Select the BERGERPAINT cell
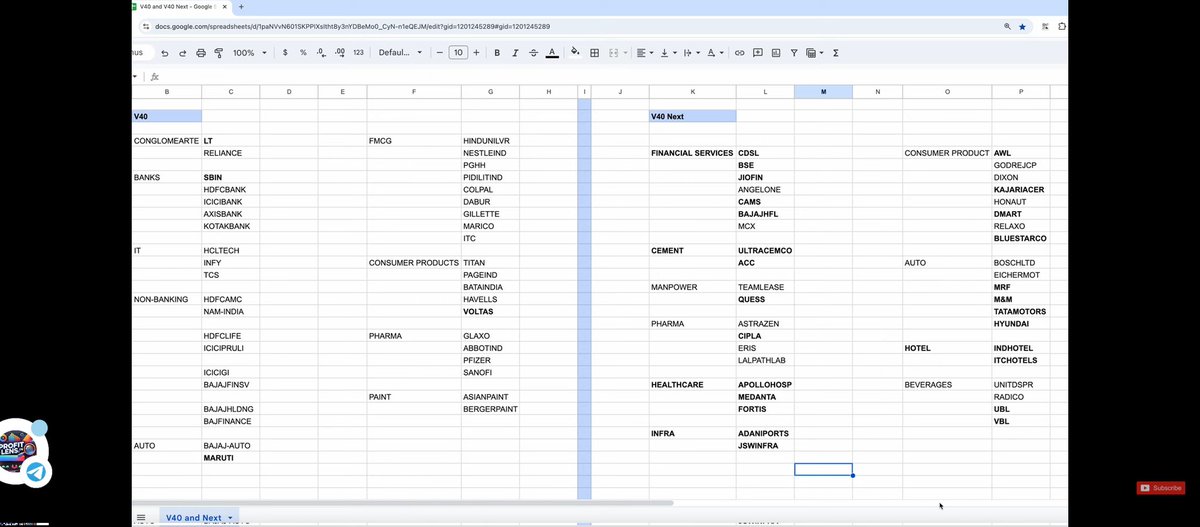Screen dimensions: 1200x527 [x=490, y=409]
